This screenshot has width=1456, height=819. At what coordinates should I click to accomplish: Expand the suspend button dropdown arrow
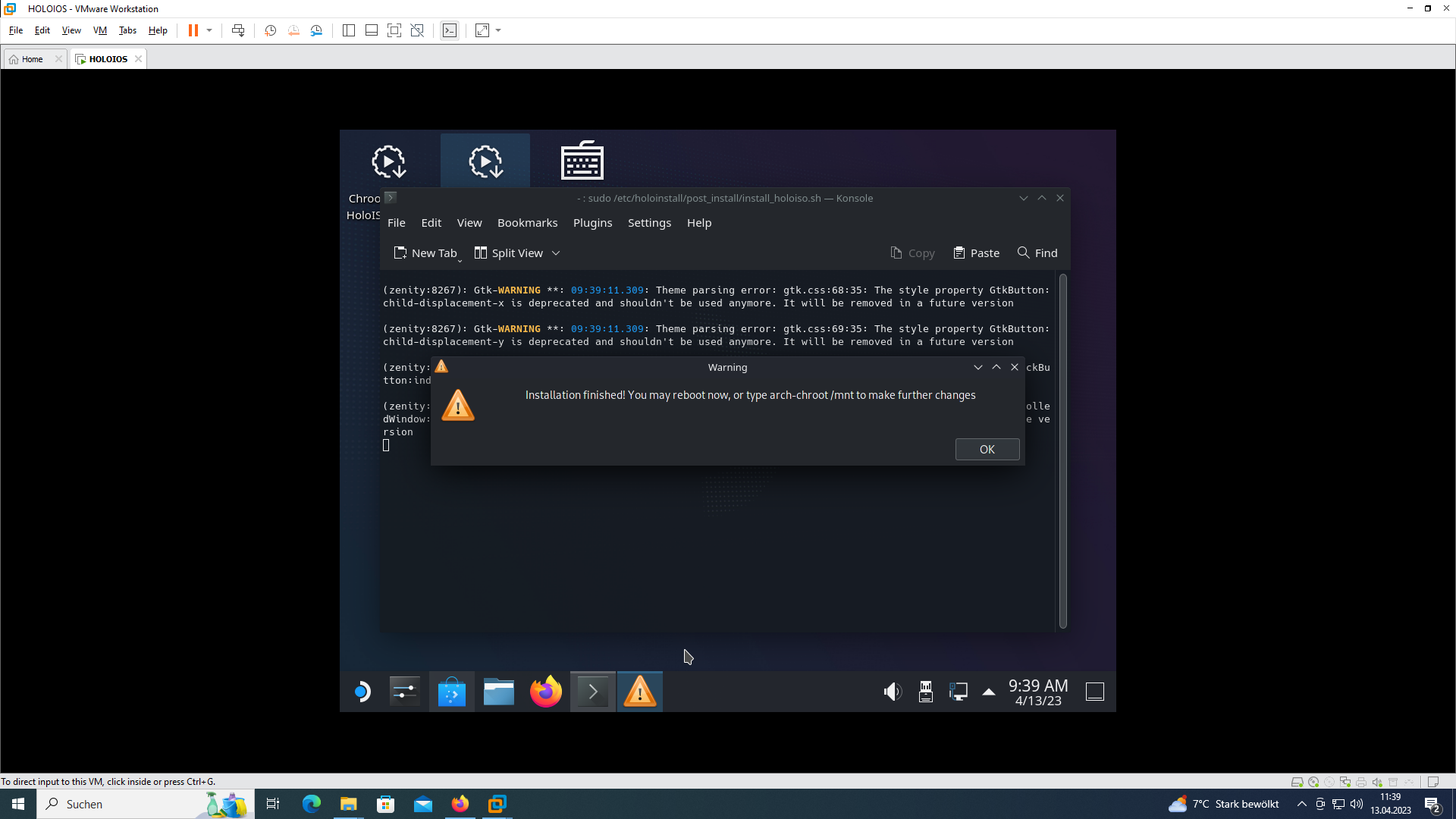click(207, 30)
